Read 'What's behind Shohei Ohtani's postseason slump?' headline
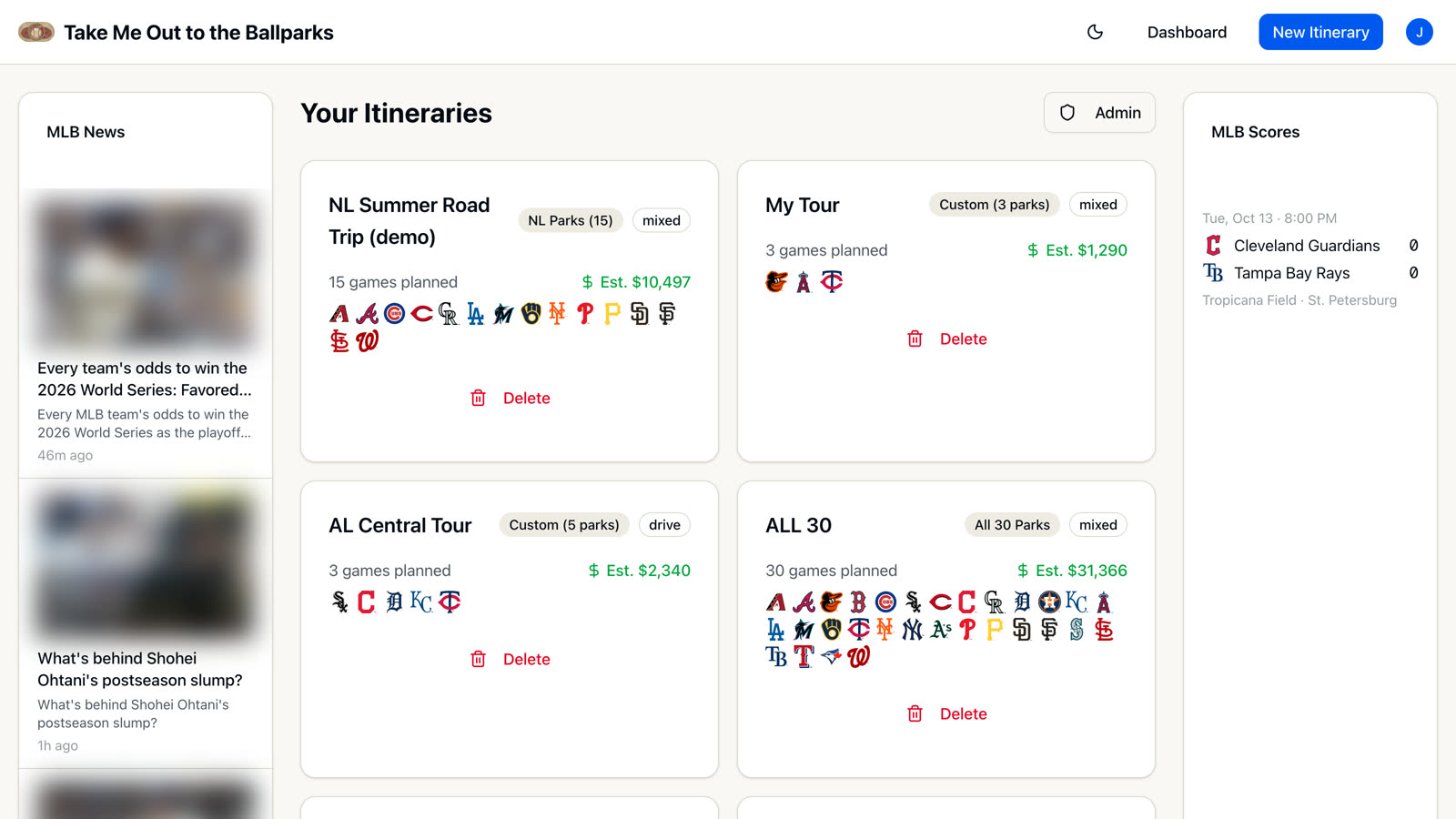This screenshot has width=1456, height=819. pos(140,669)
